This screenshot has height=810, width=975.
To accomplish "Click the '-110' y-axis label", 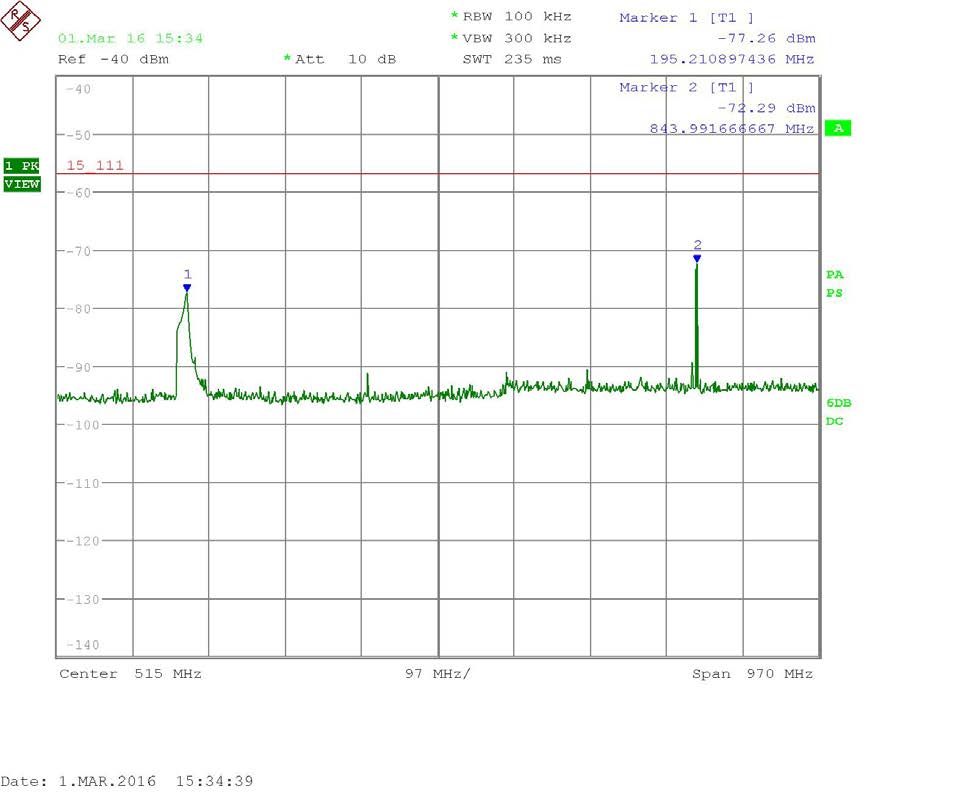I will click(82, 484).
